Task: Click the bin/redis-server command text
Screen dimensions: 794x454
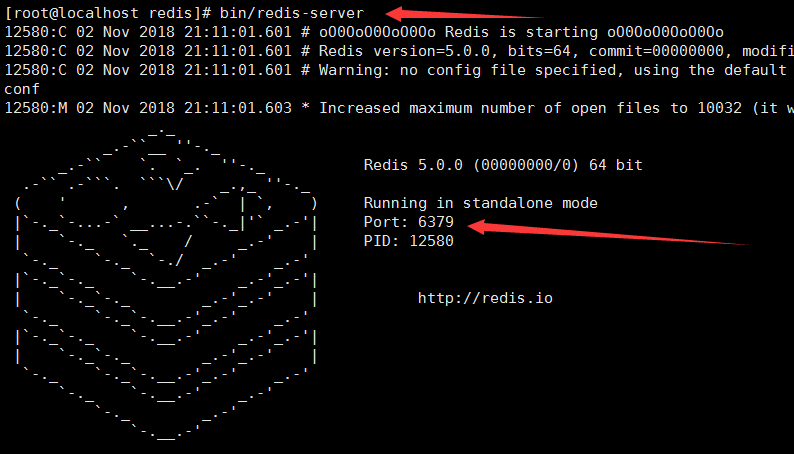Action: (x=307, y=13)
